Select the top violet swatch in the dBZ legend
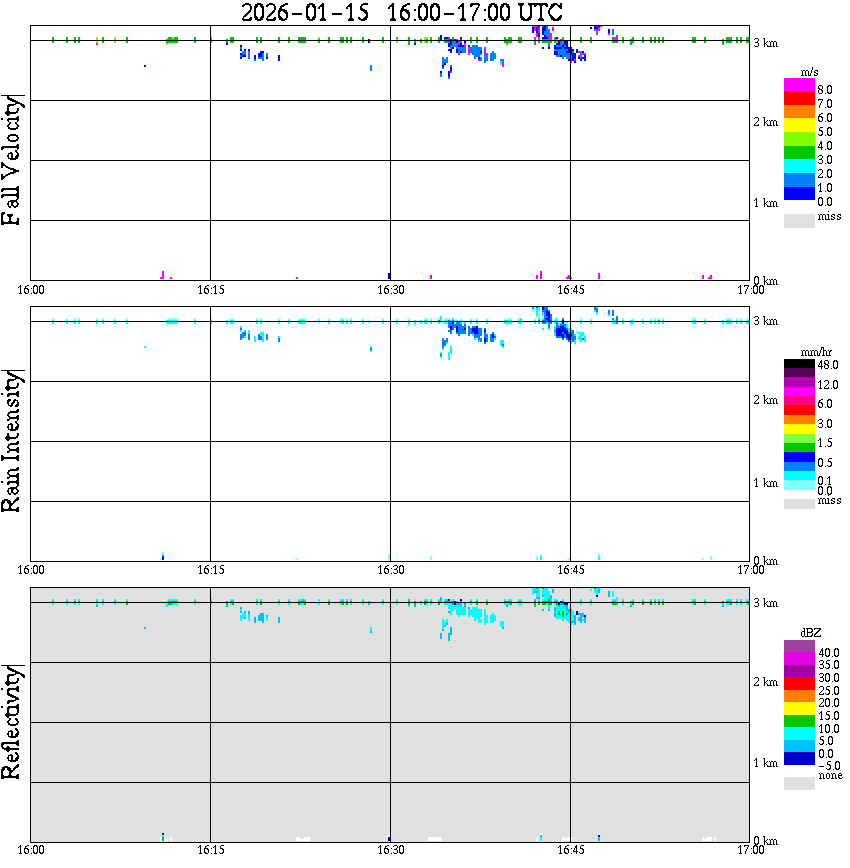Viewport: 850px width, 868px height. click(799, 647)
